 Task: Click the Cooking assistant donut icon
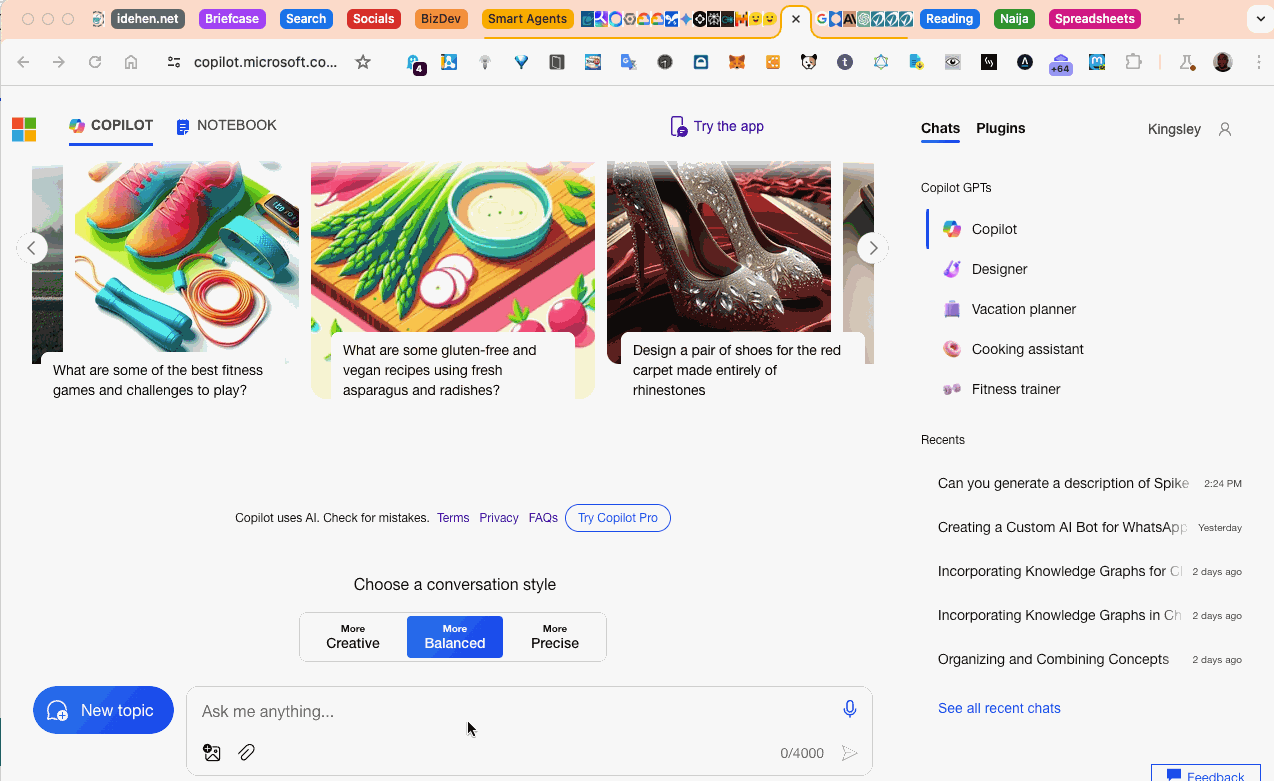(x=952, y=349)
